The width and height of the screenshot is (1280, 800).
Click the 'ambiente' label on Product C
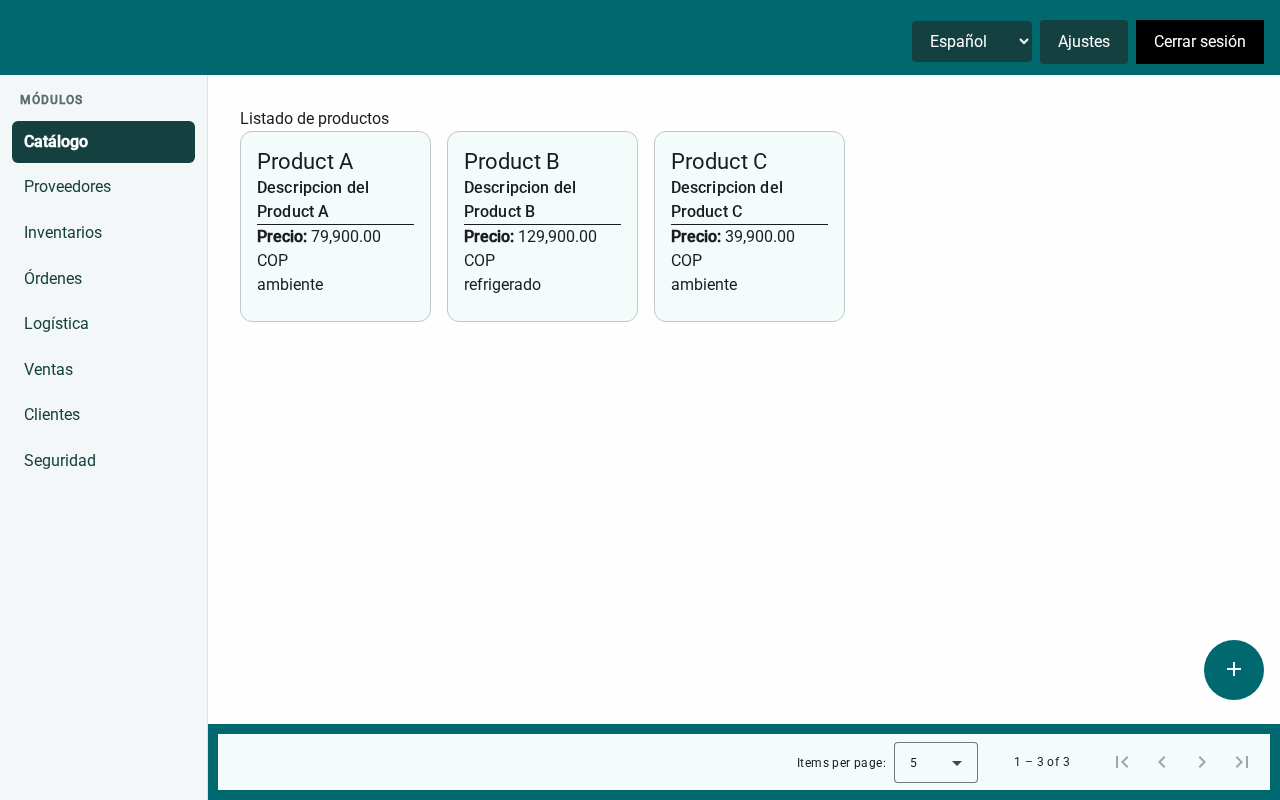(x=704, y=285)
